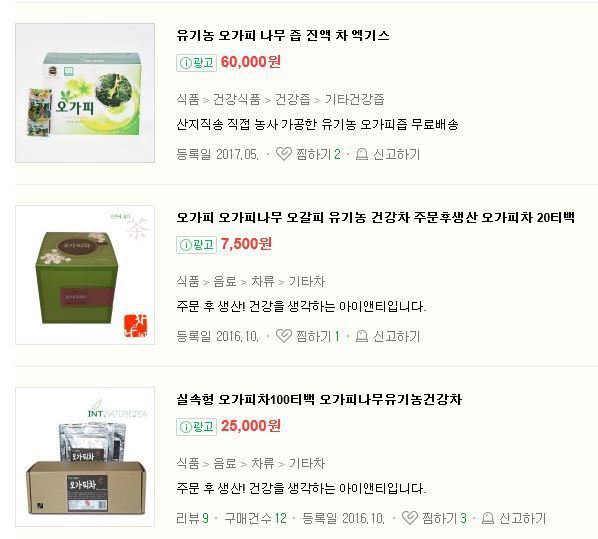
Task: Select the 차류 breadcrumb on the 7,500원 item
Action: pos(262,282)
